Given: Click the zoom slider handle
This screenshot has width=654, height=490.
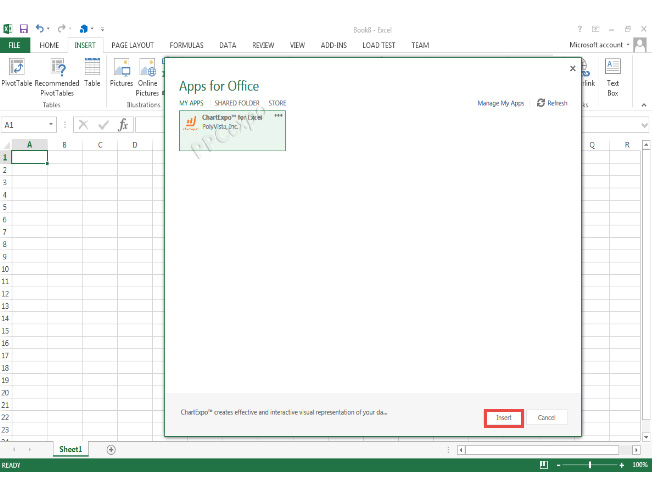Looking at the screenshot, I should point(590,465).
